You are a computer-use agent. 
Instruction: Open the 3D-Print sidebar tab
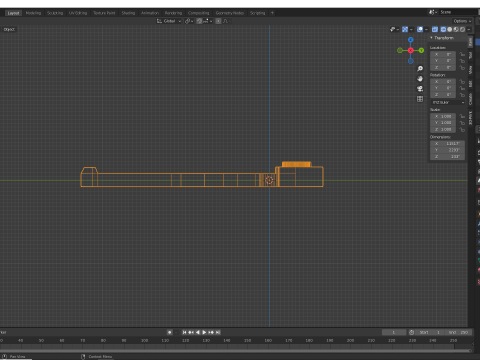pos(470,118)
